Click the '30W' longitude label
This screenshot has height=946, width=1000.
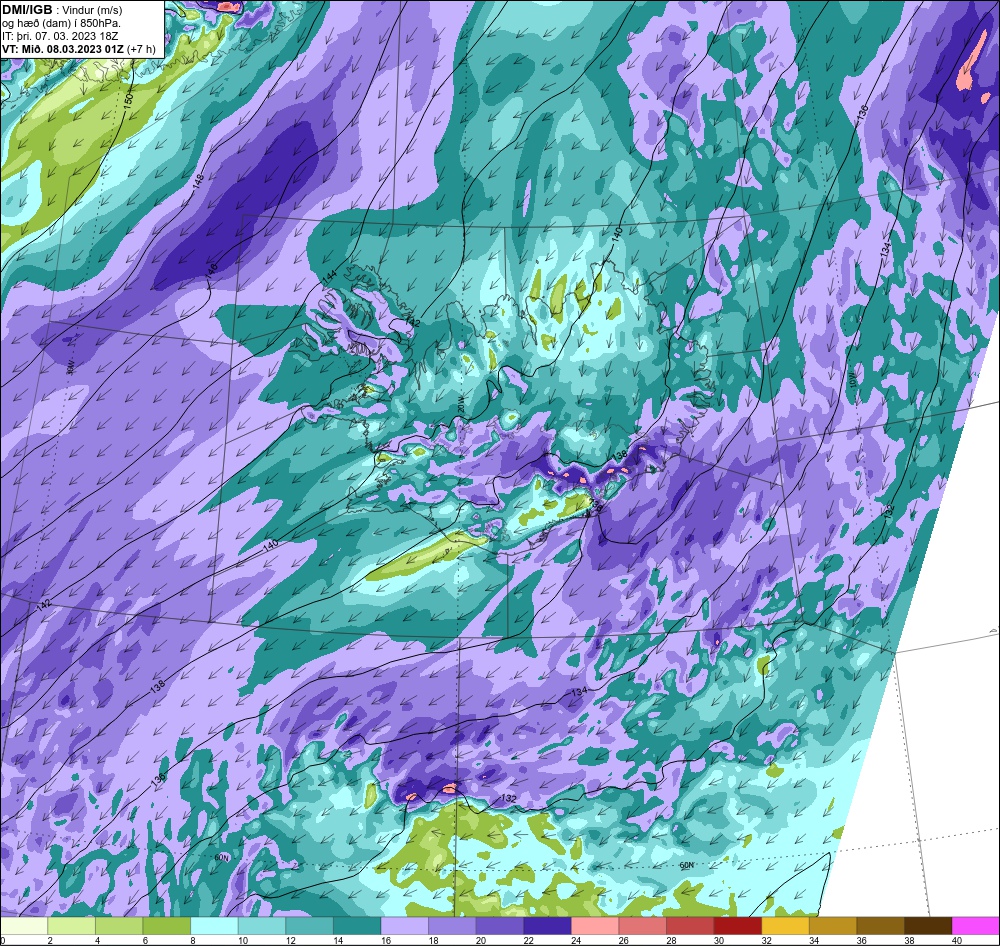70,367
